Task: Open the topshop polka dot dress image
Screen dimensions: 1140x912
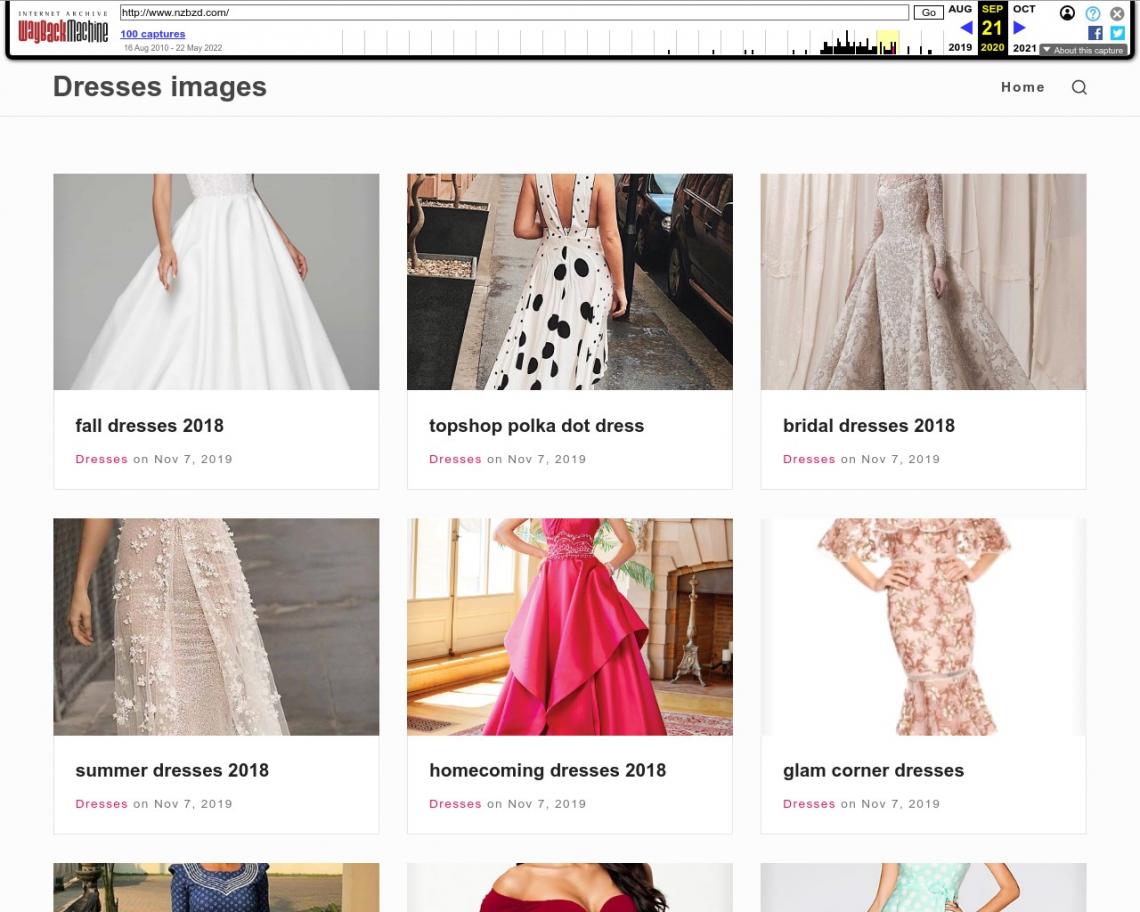Action: coord(569,281)
